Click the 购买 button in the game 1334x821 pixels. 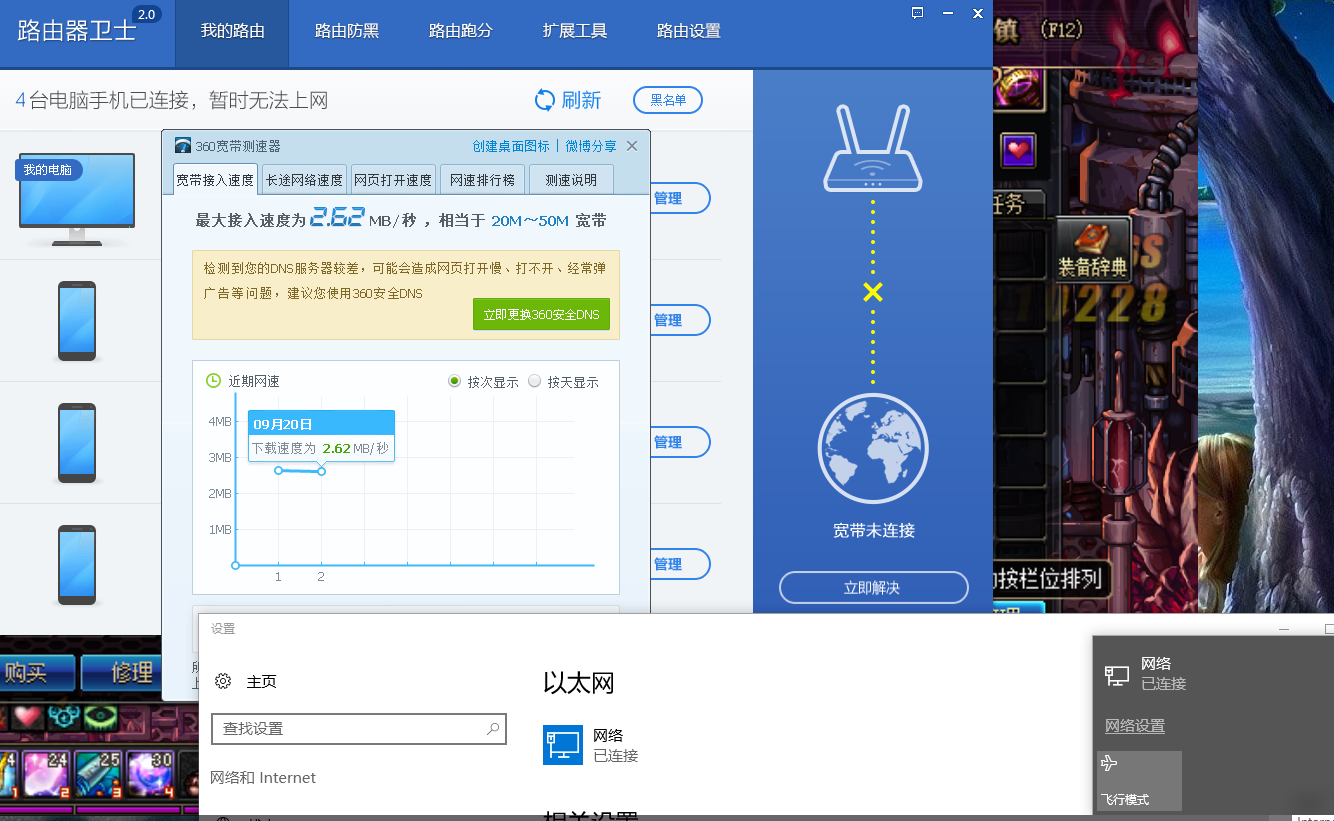37,673
